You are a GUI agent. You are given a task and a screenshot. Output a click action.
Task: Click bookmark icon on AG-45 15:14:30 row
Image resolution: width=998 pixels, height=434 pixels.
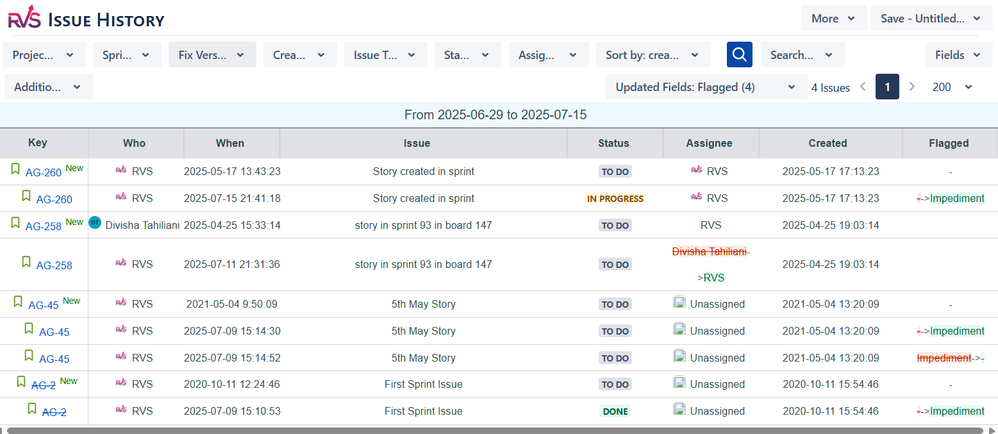pos(29,329)
